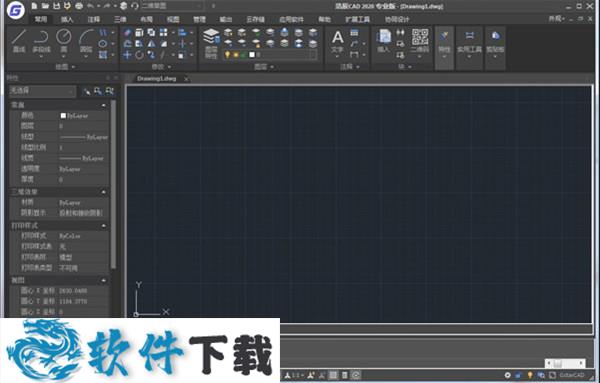This screenshot has height=383, width=600.
Task: Click the QR code (二维码) tool
Action: coord(420,41)
